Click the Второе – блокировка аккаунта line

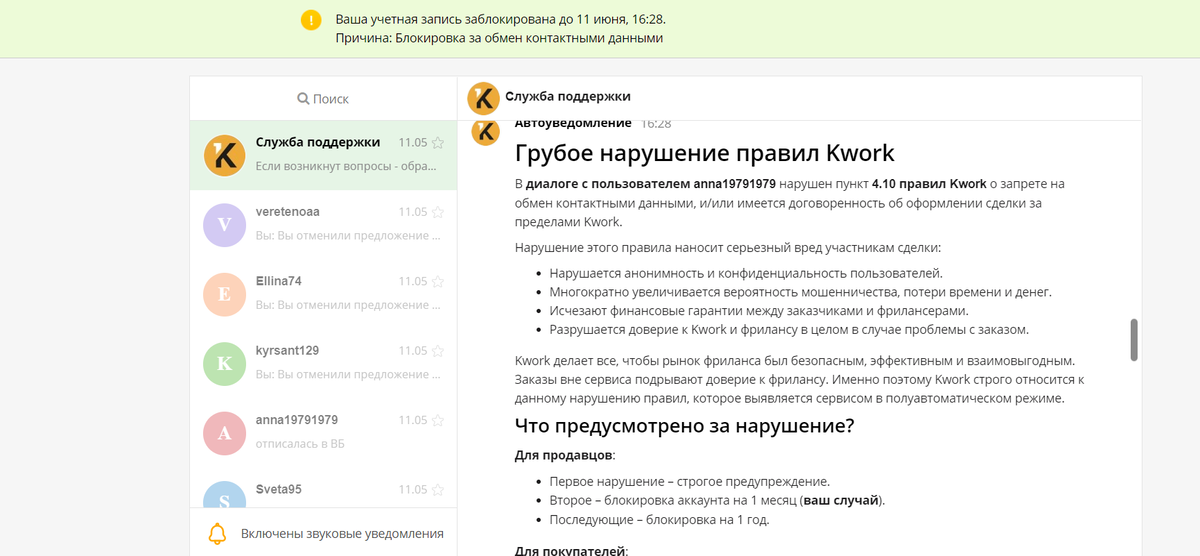click(717, 500)
